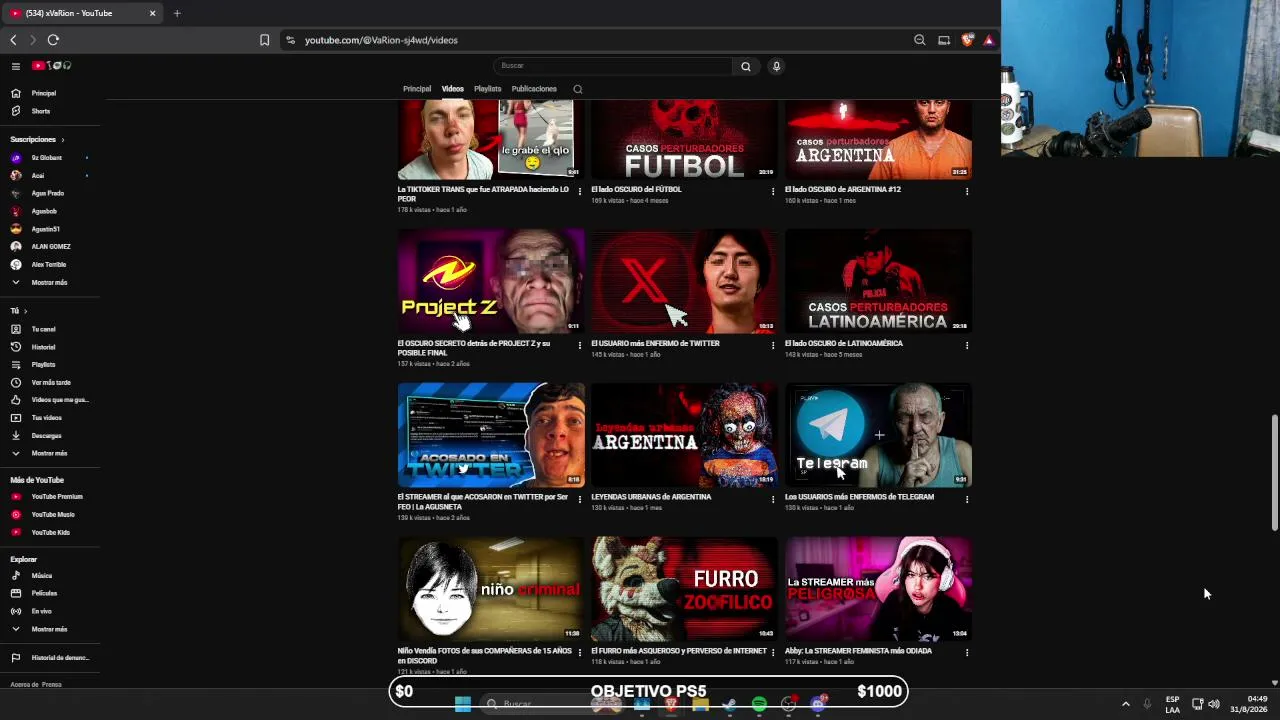Expand the Suscripciones header chevron
The height and width of the screenshot is (720, 1280).
tap(62, 140)
